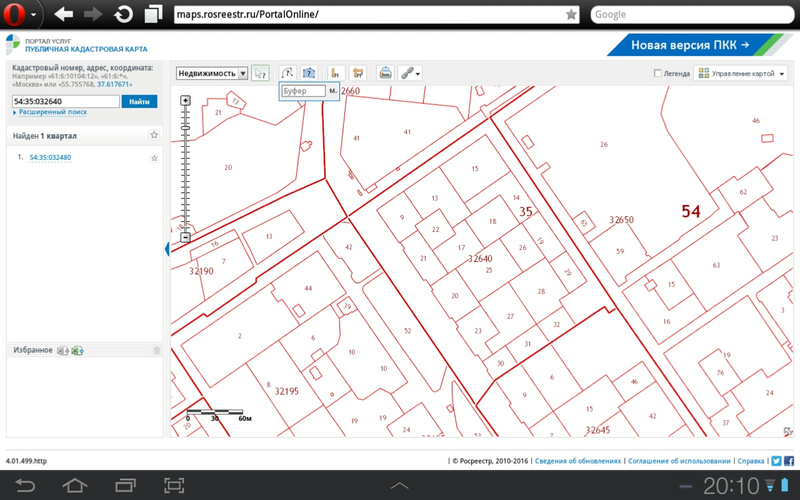The width and height of the screenshot is (800, 500).
Task: Collapse the left panel with blue arrow
Action: [167, 249]
